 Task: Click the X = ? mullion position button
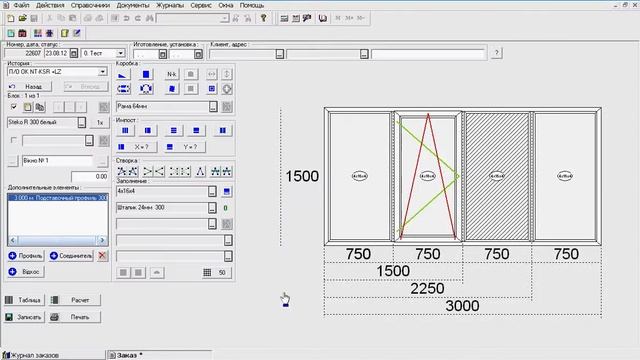[x=136, y=147]
